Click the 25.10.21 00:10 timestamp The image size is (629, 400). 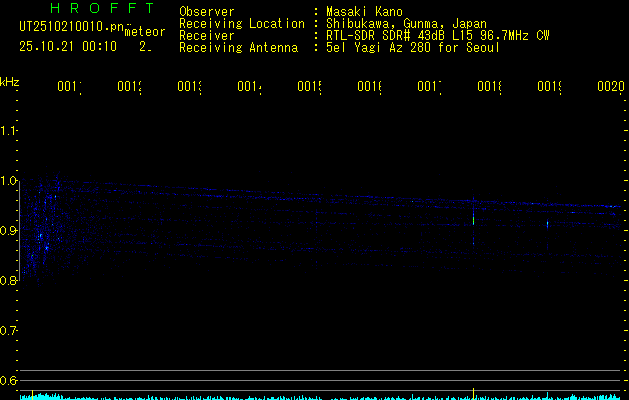(68, 46)
